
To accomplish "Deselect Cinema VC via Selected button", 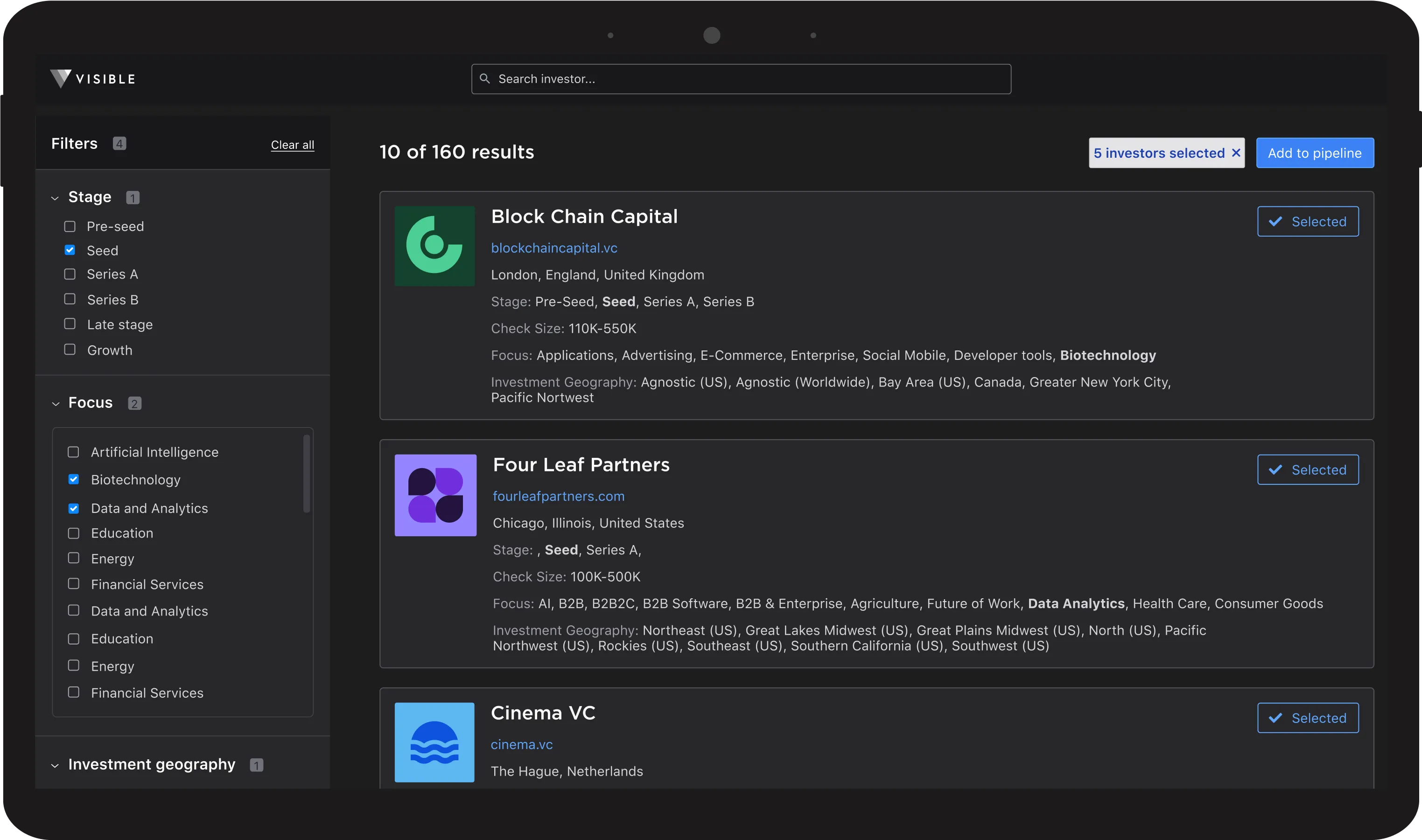I will 1307,717.
